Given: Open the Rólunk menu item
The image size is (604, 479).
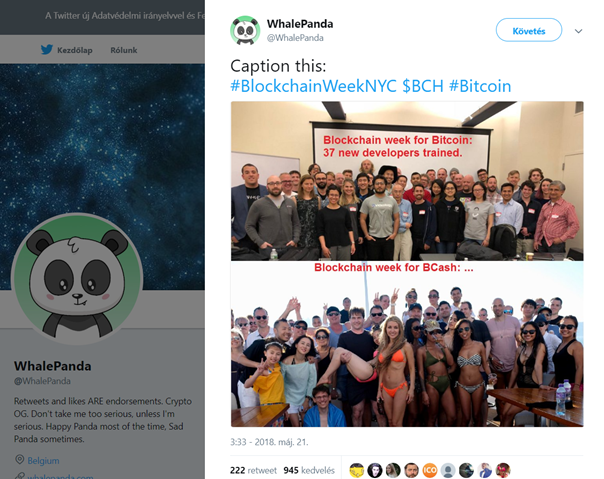Looking at the screenshot, I should (x=124, y=50).
